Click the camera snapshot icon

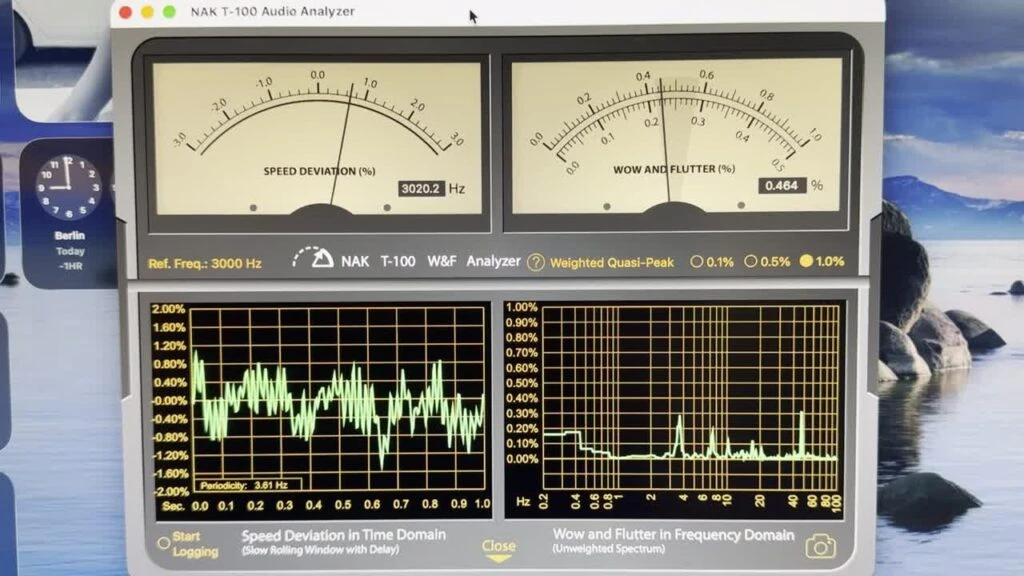(x=820, y=546)
